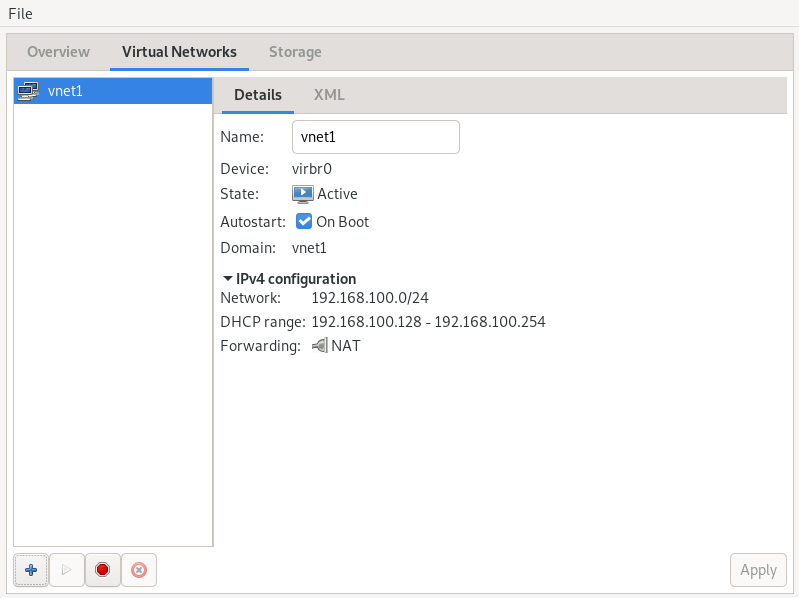This screenshot has width=799, height=598.
Task: Click the Apply button
Action: coord(758,570)
